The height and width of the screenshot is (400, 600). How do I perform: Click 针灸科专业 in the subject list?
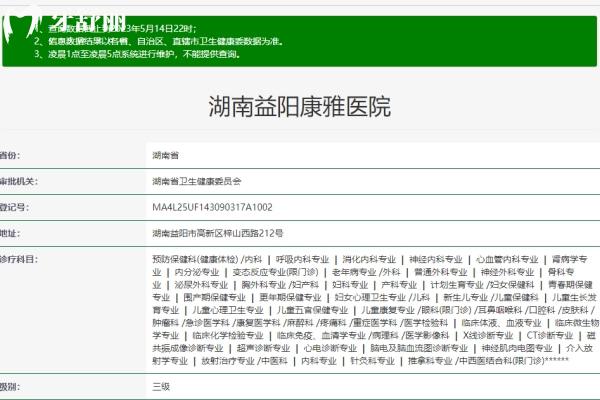click(372, 361)
